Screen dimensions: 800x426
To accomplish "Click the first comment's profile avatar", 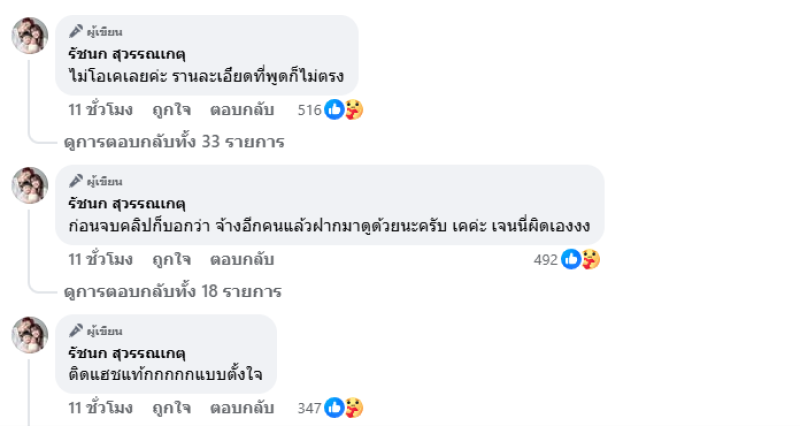I will (x=30, y=36).
